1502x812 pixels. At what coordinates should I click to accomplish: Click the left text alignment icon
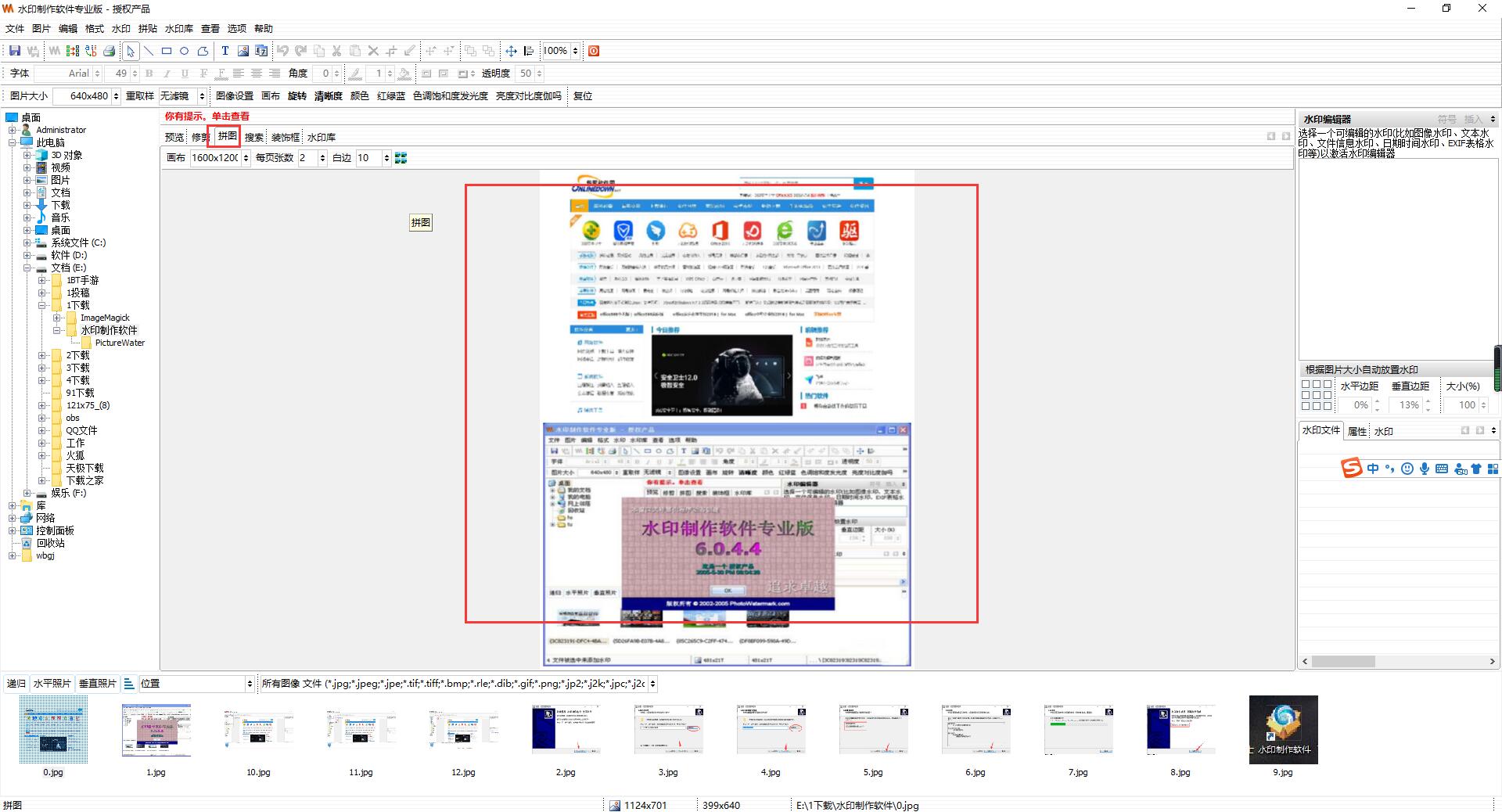[239, 74]
